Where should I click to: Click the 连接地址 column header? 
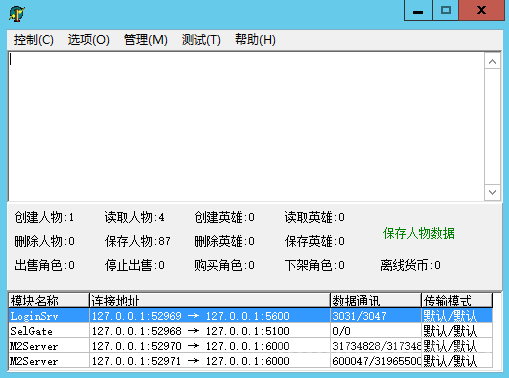pyautogui.click(x=210, y=301)
